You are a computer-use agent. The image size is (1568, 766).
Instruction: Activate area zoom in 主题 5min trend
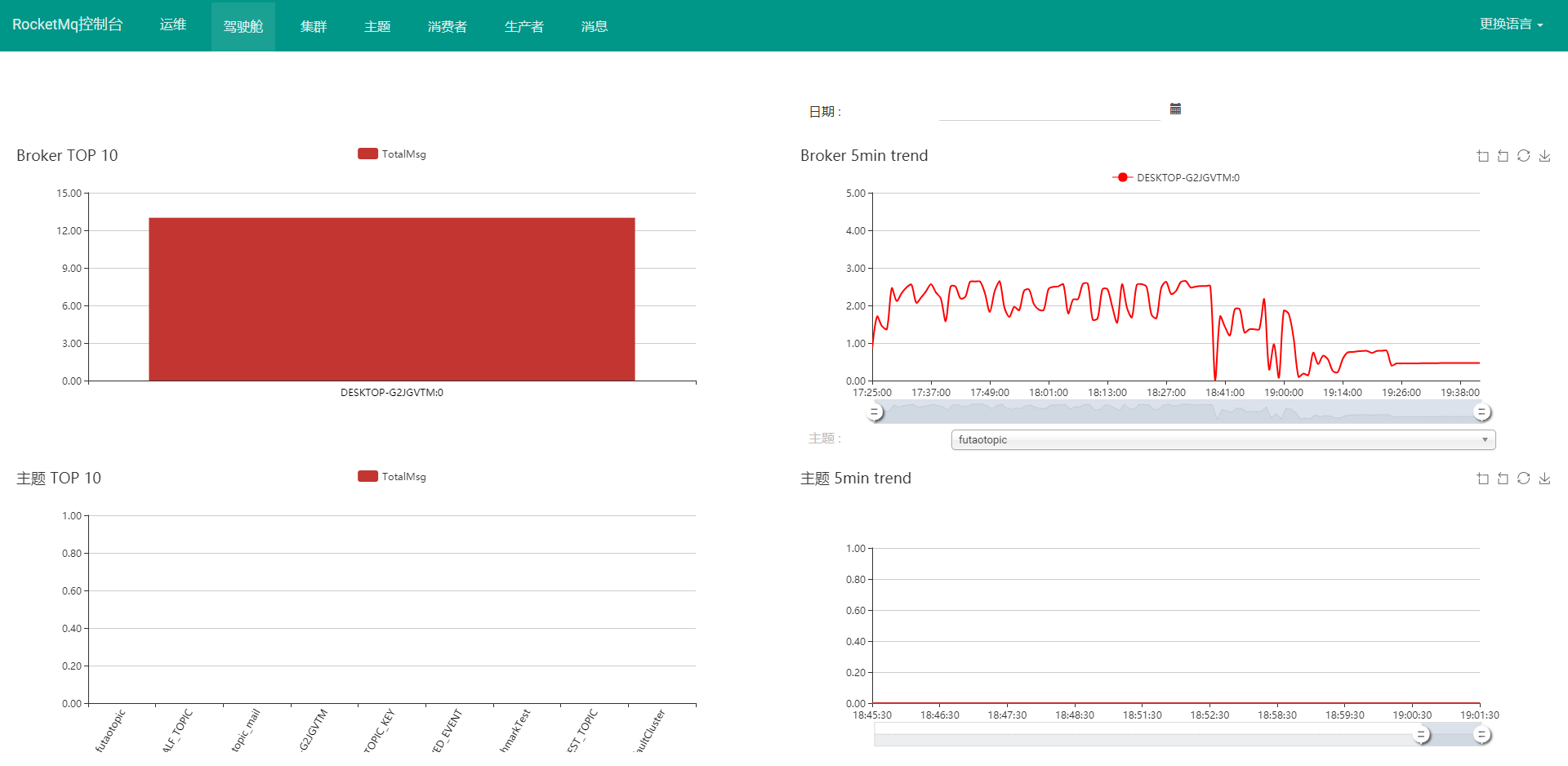point(1482,479)
